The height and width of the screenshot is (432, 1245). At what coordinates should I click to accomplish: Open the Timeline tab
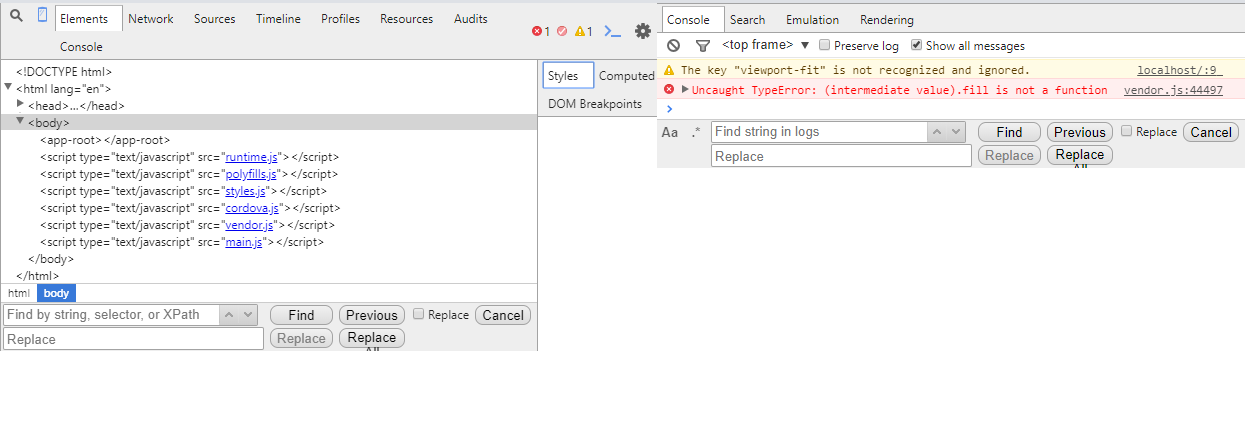pyautogui.click(x=278, y=19)
